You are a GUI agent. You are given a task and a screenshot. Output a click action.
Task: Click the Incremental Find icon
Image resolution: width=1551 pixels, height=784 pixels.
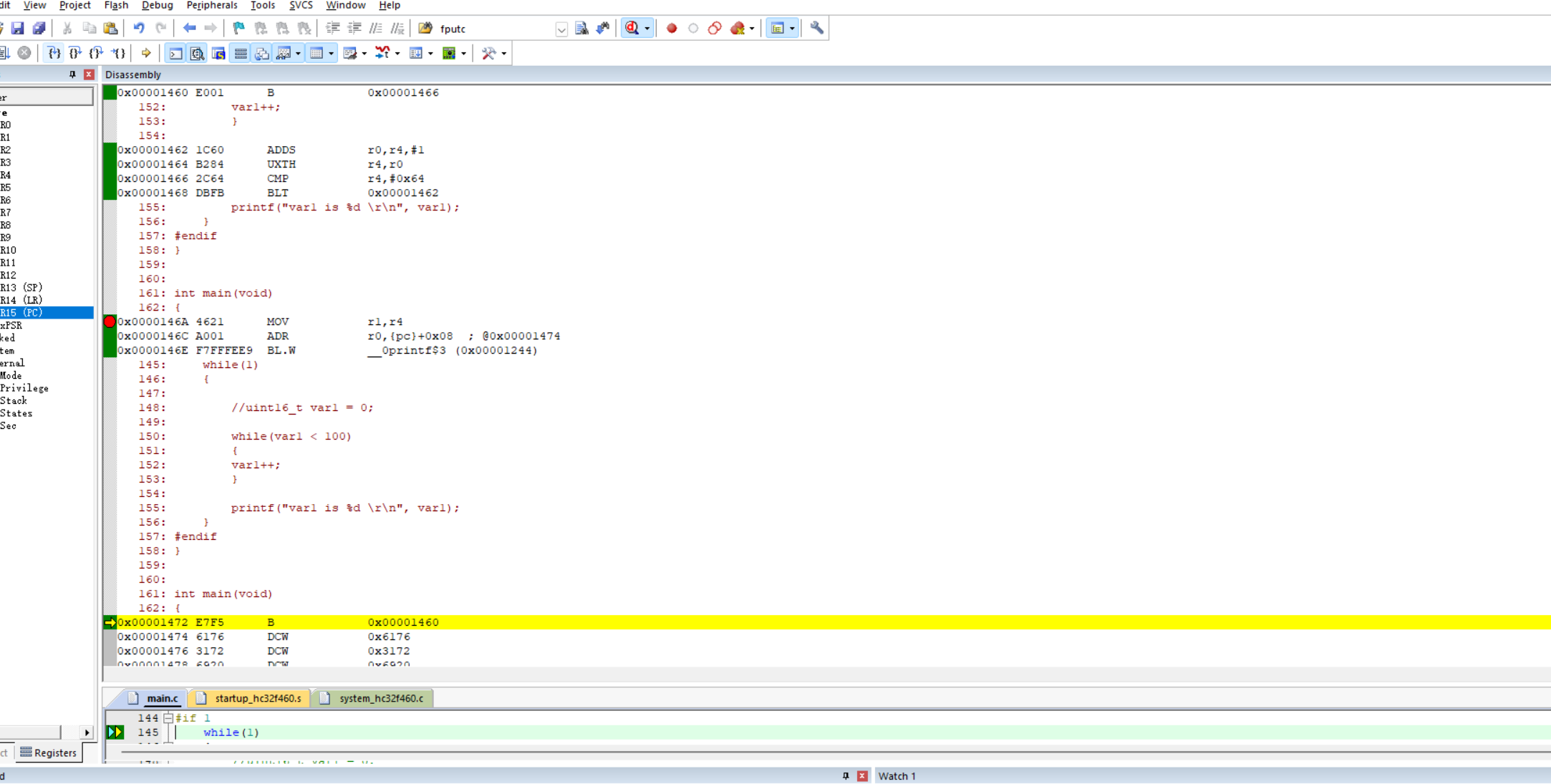point(603,28)
